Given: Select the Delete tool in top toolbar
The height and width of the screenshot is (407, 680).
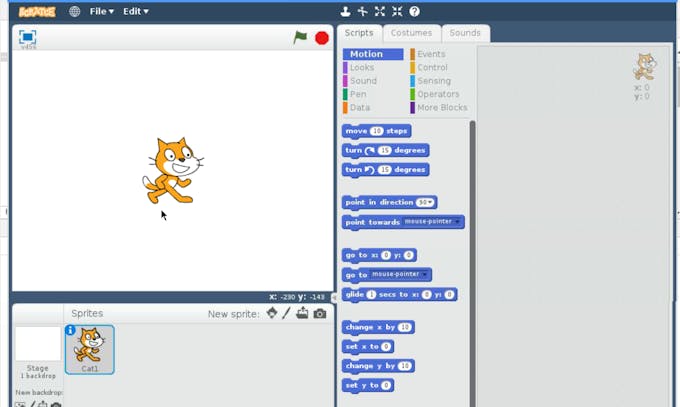Looking at the screenshot, I should (x=363, y=11).
